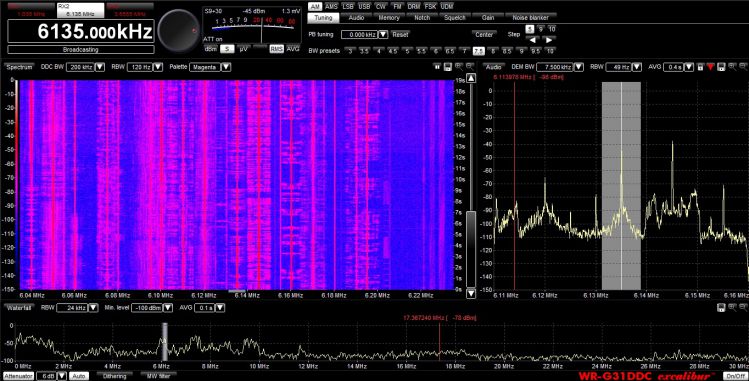Switch to FSK mode

430,7
